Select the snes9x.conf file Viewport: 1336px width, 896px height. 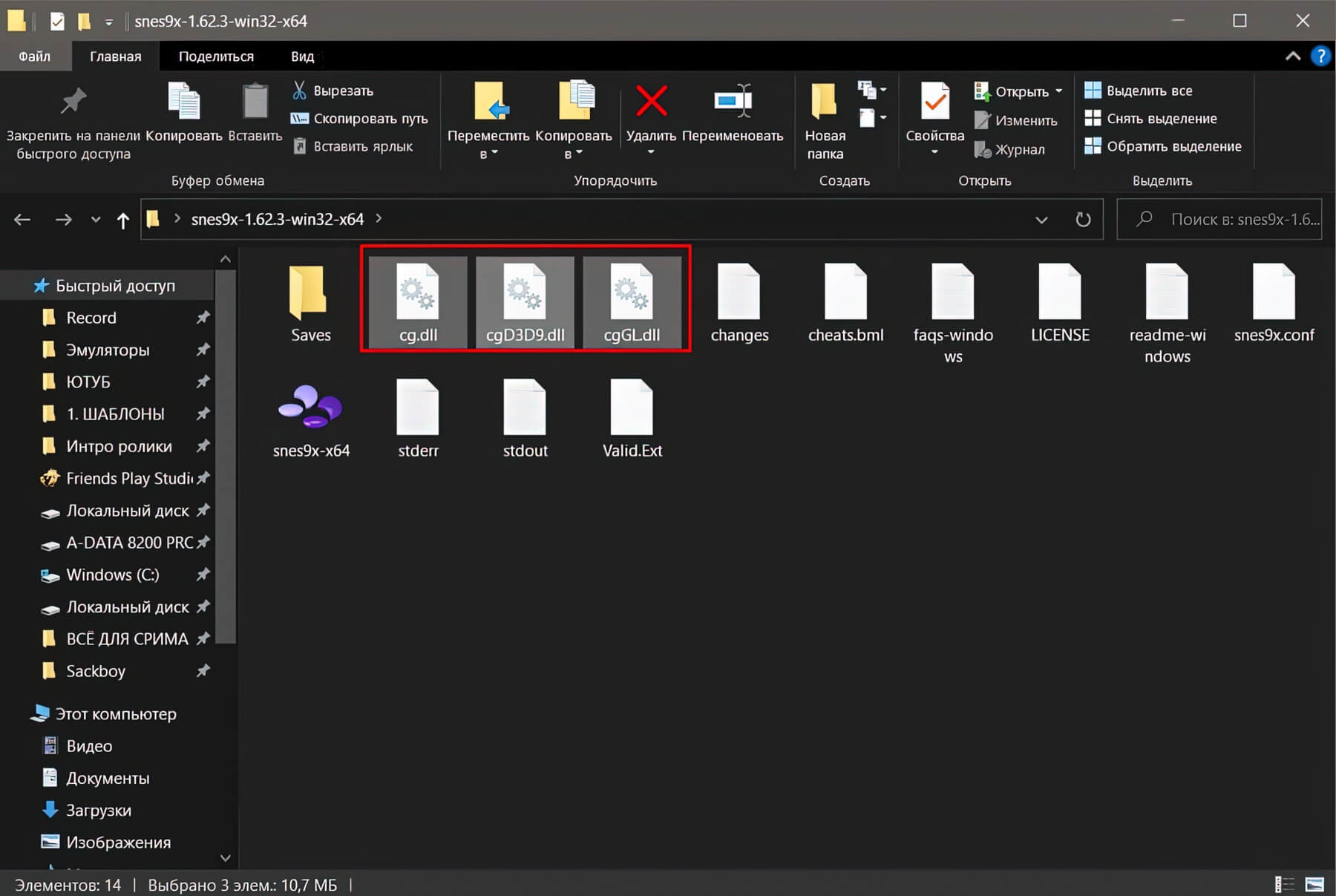coord(1274,304)
